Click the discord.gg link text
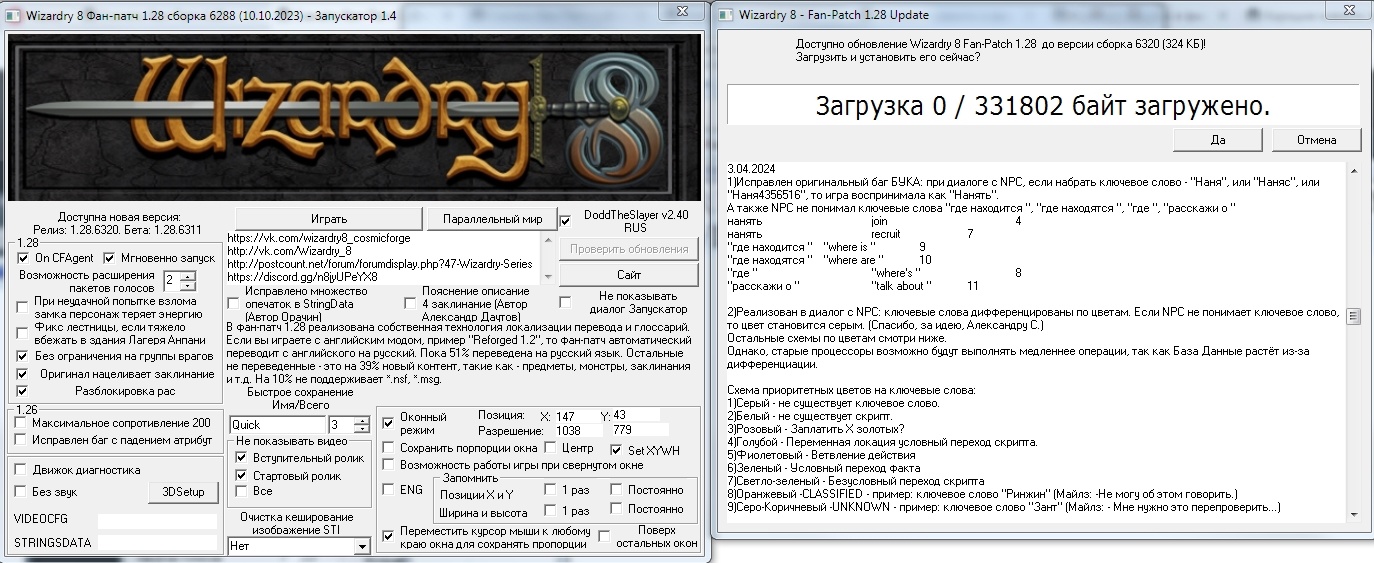The width and height of the screenshot is (1374, 563). 303,276
